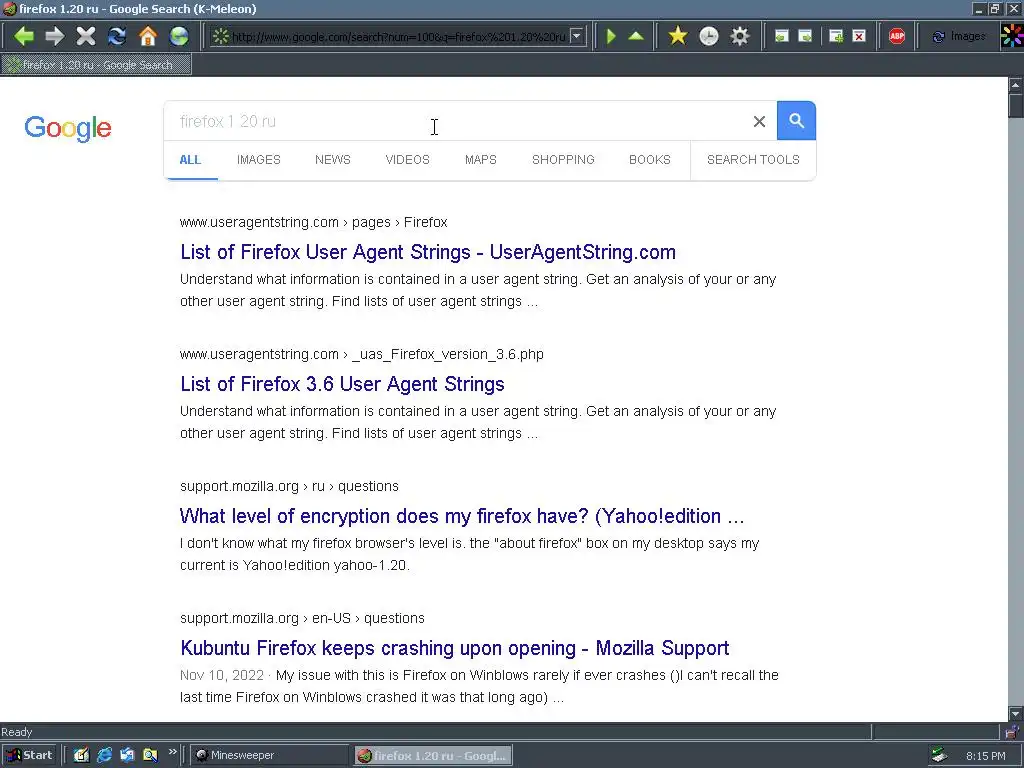Reload the current page

pos(117,36)
